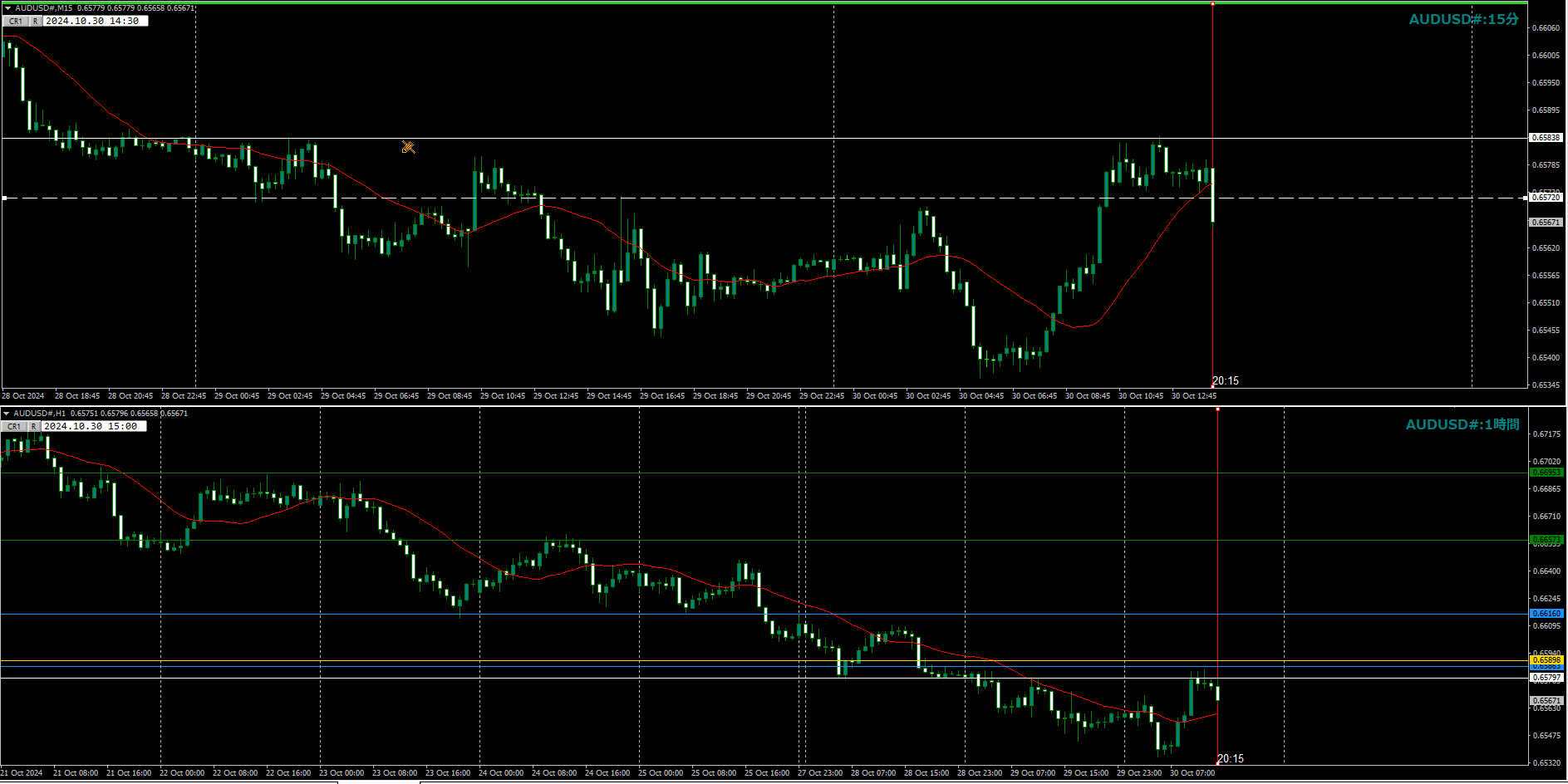Click the 0.65838 price label on M15 scale
Image resolution: width=1568 pixels, height=784 pixels.
(x=1546, y=138)
